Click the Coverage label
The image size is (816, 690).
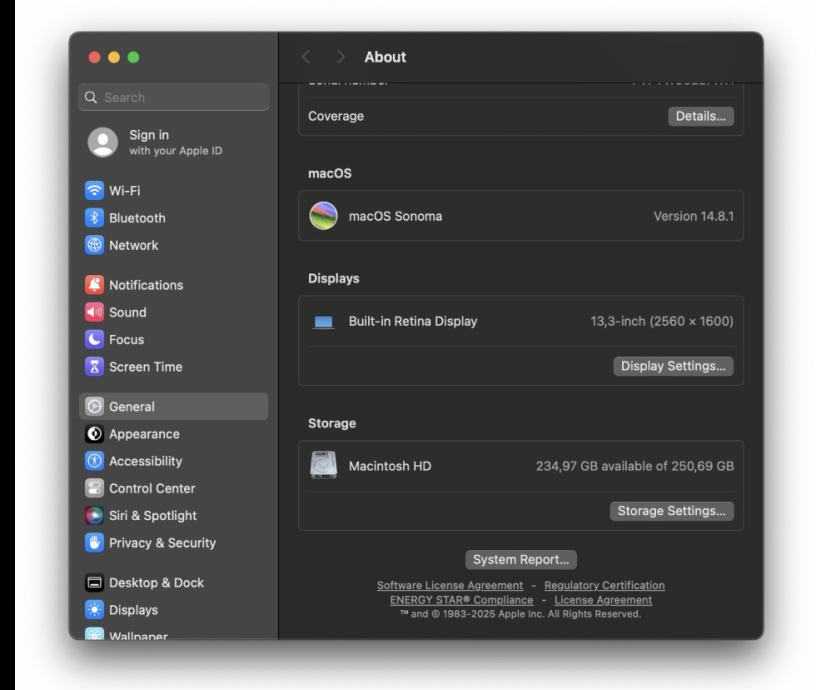click(336, 116)
